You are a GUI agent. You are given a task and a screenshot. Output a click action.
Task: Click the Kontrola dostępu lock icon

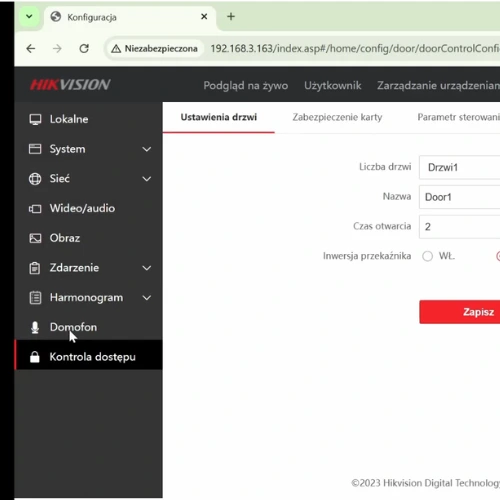point(35,357)
